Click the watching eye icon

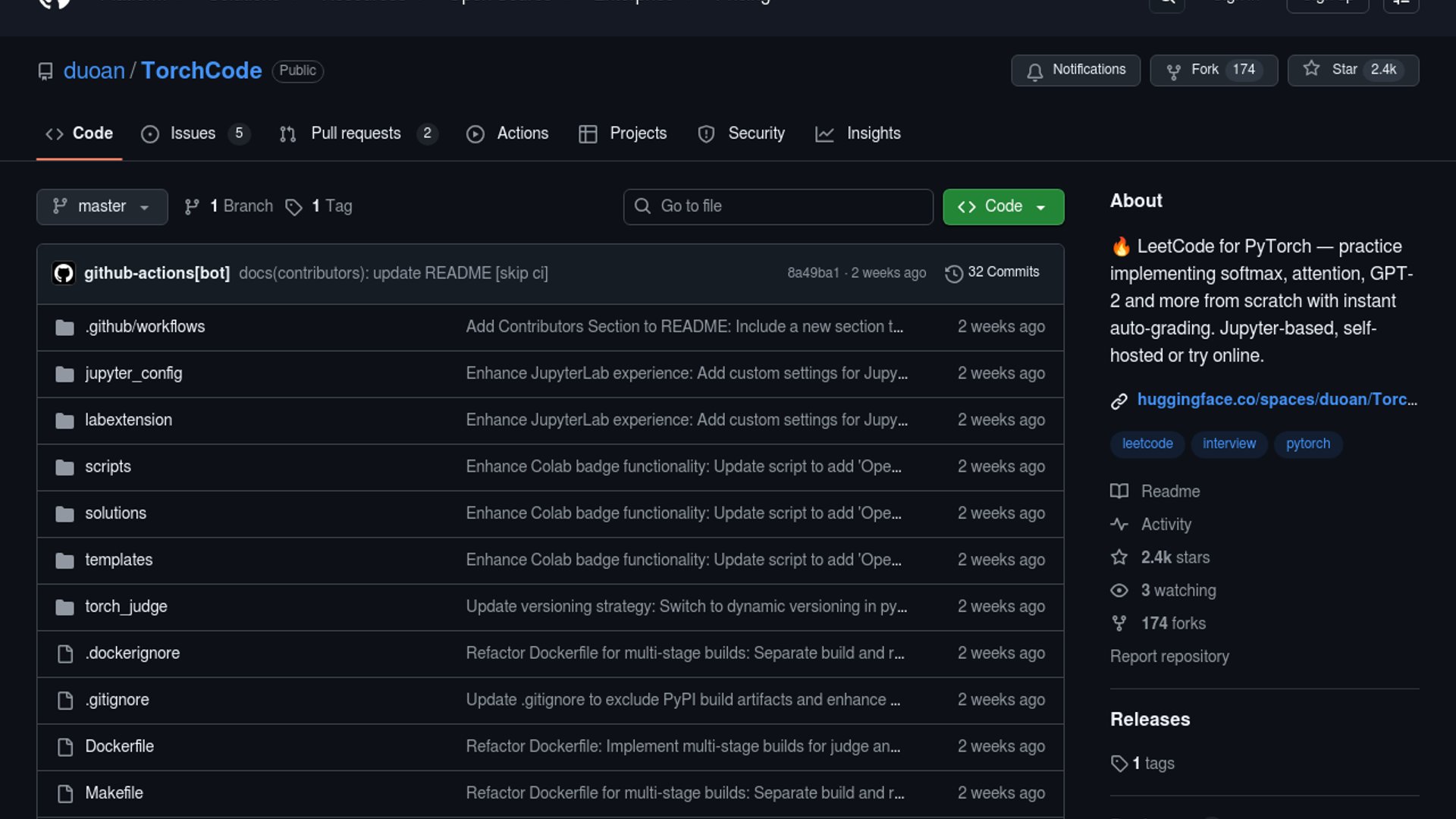(x=1119, y=591)
